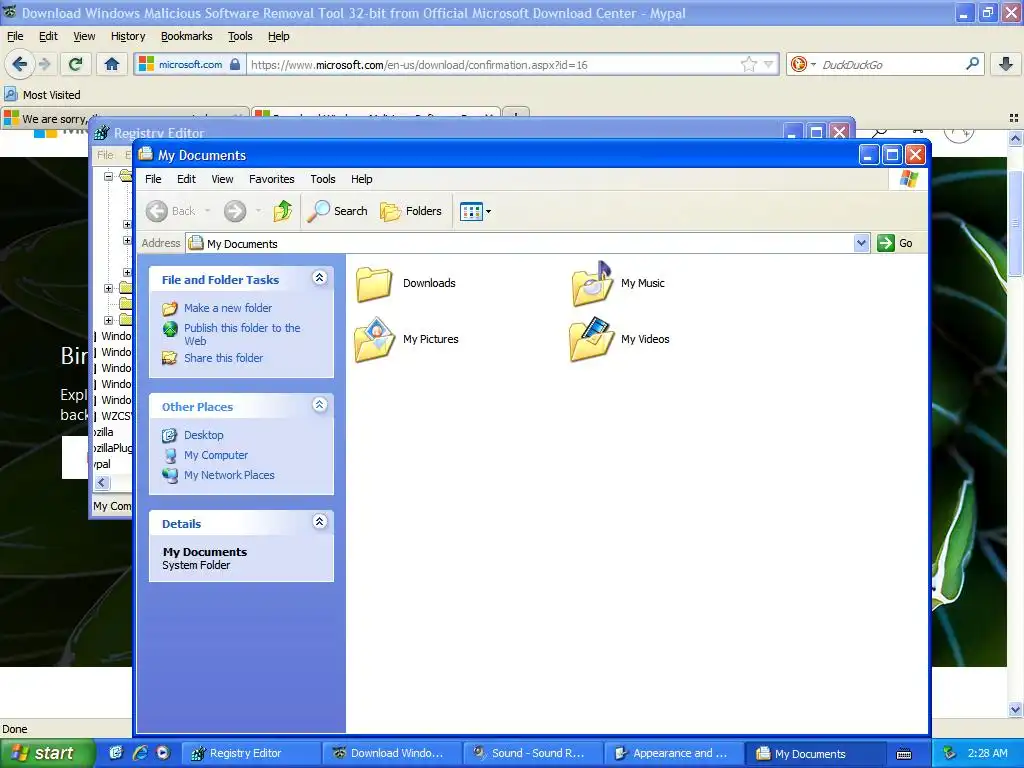Click the Search toolbar button

tap(338, 211)
